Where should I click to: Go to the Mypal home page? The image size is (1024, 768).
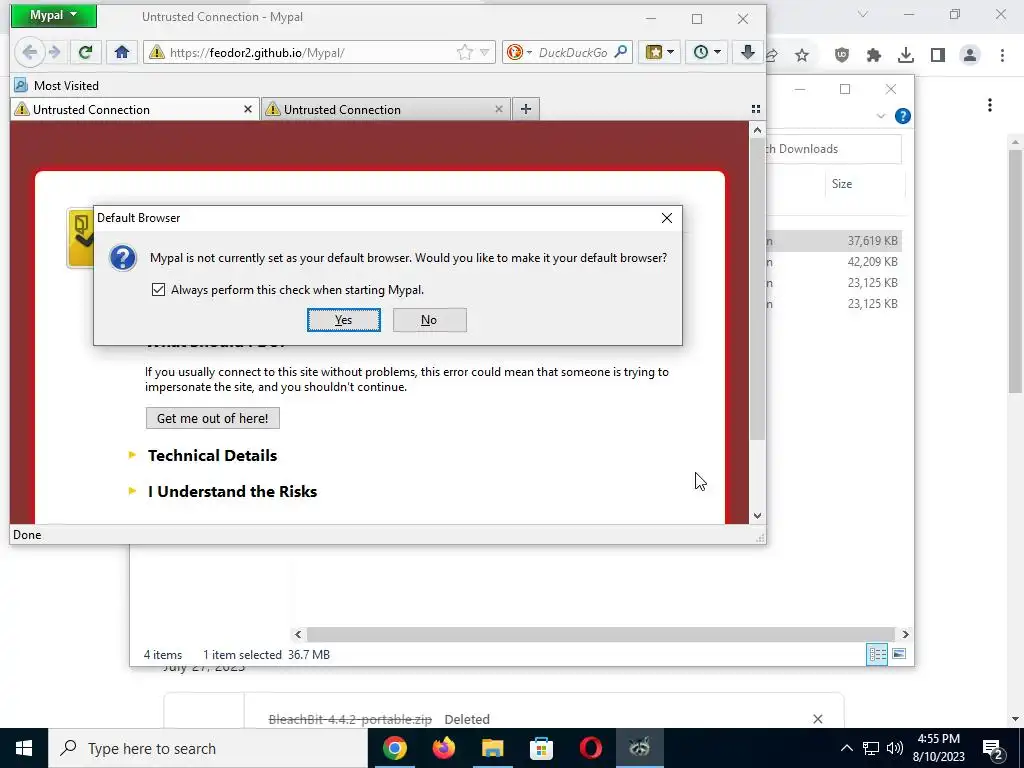121,52
